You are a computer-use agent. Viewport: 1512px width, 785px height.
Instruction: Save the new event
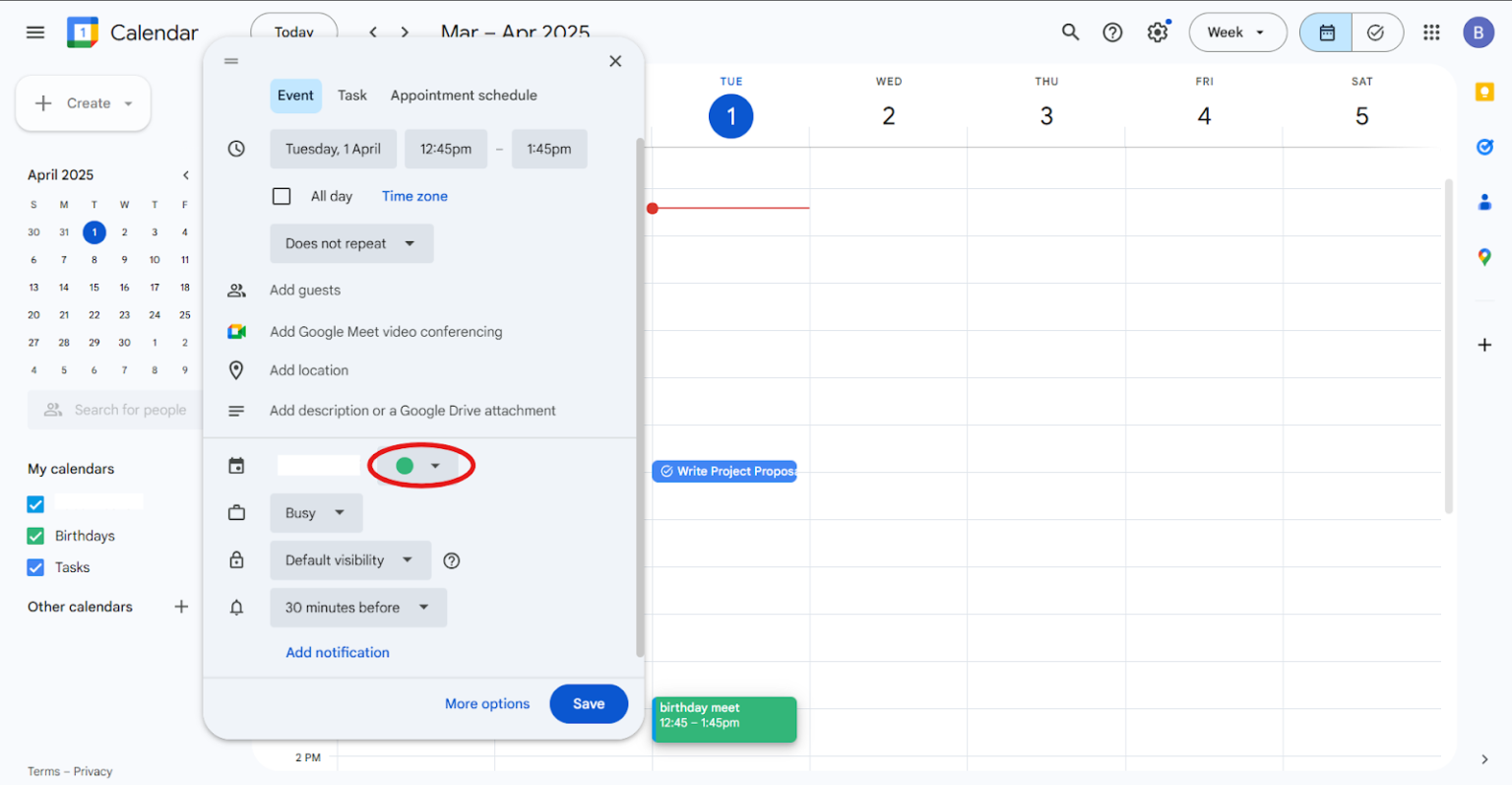(x=589, y=703)
